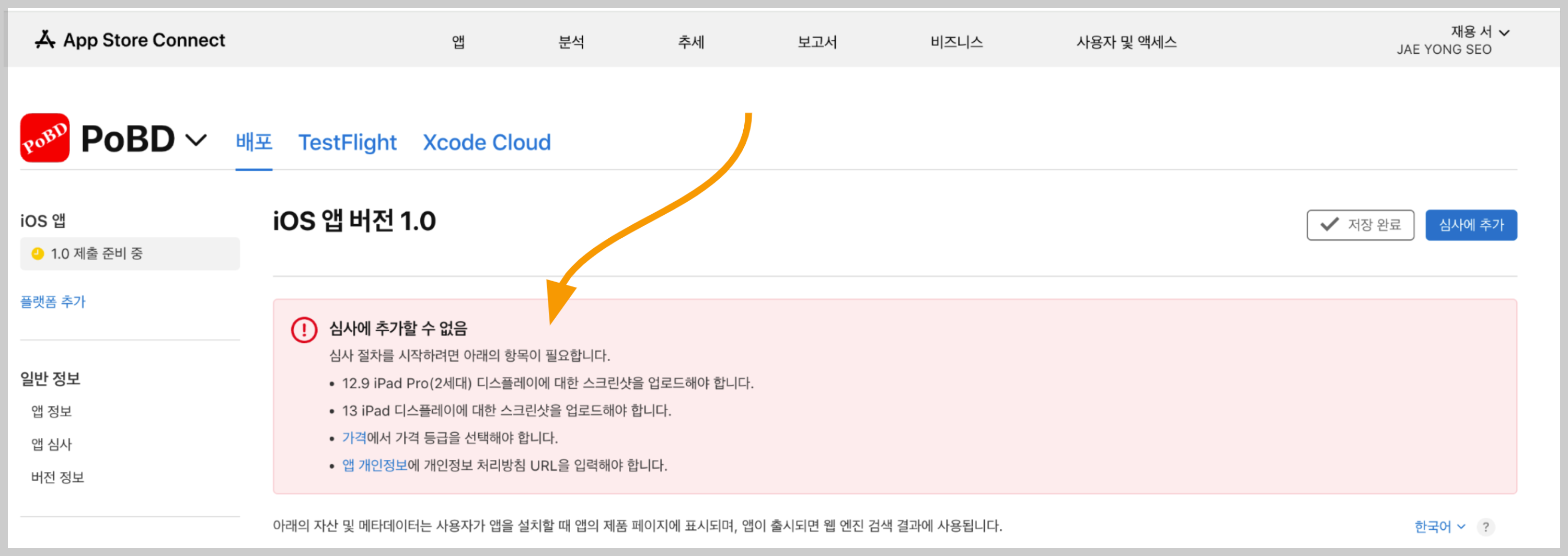
Task: Click the App Store Connect title text
Action: coord(144,40)
